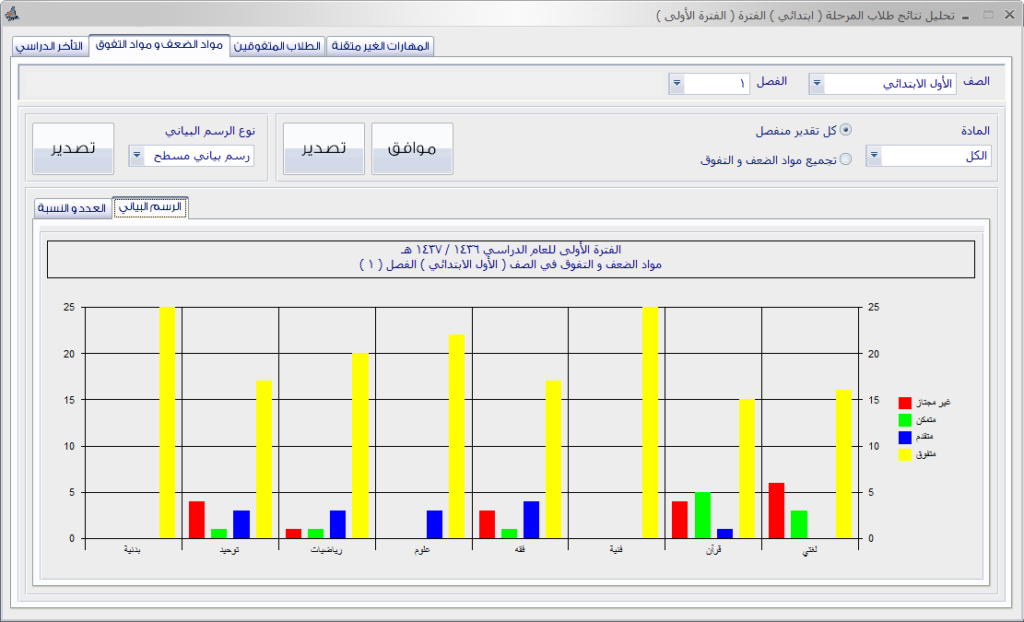Select the الرسم البياني sub-tab
The width and height of the screenshot is (1024, 622).
150,207
